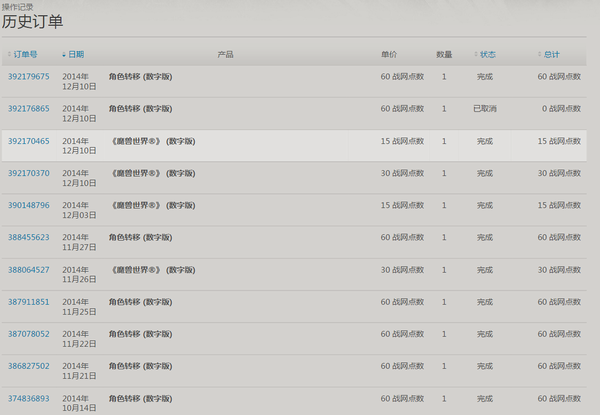600x415 pixels.
Task: Click 角色转移 product in order 387911851 row
Action: point(140,302)
